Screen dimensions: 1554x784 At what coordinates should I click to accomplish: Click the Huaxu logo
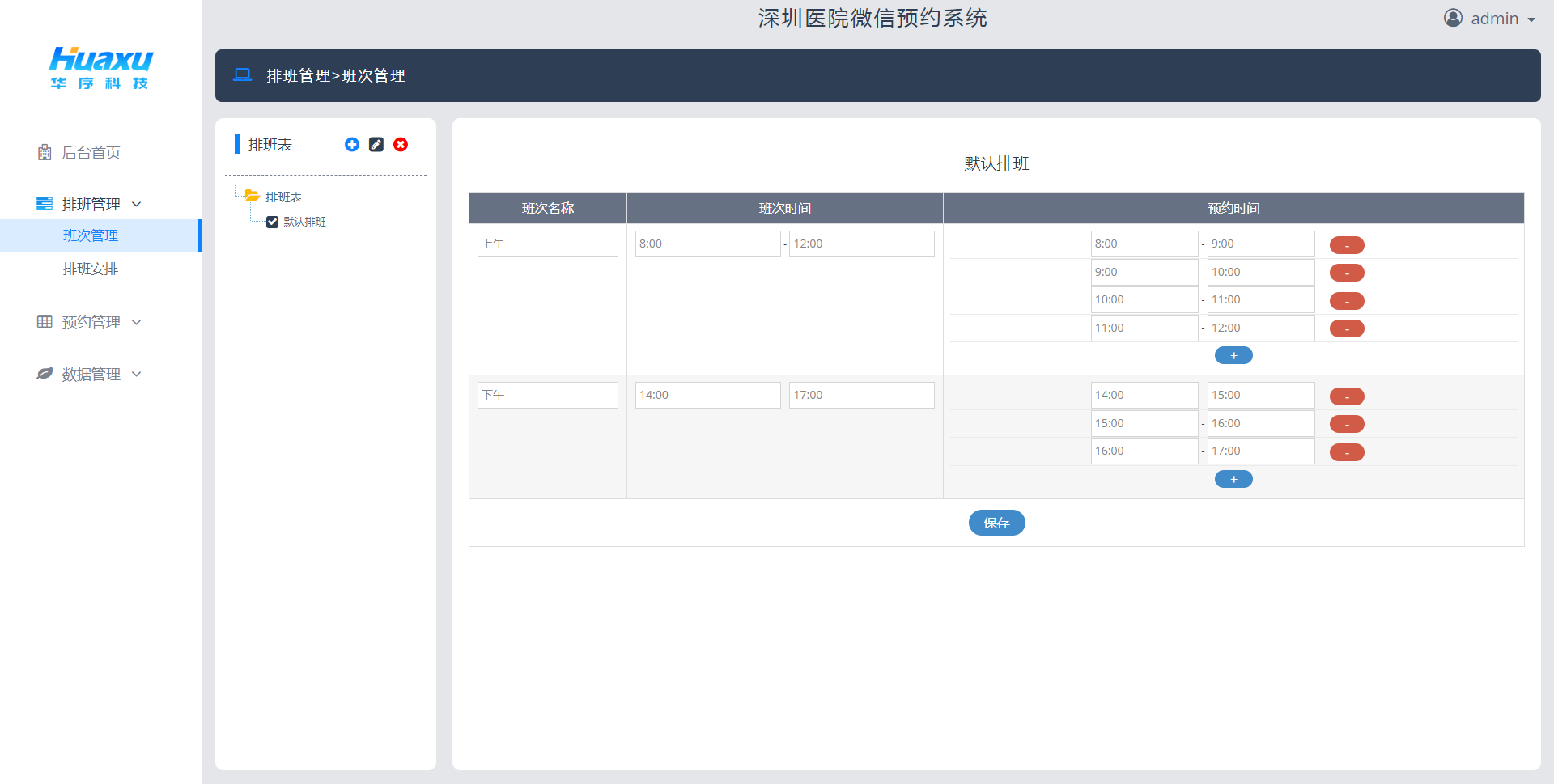tap(100, 68)
